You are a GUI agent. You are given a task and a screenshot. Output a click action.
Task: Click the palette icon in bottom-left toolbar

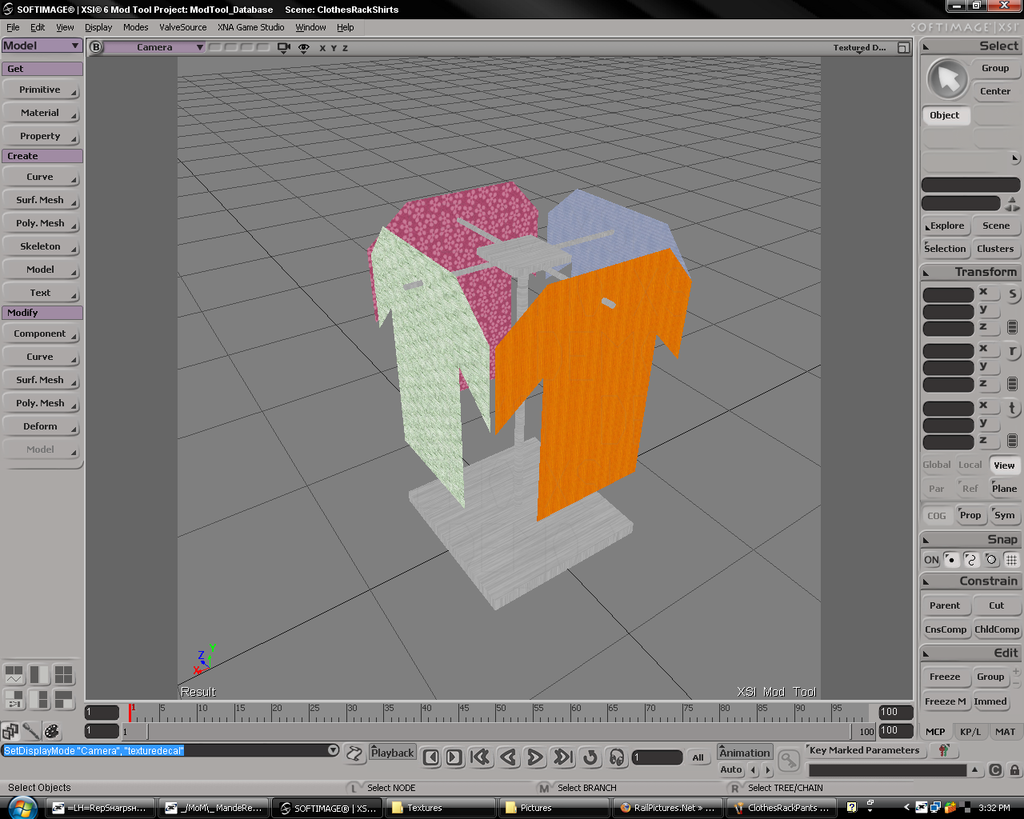pos(52,731)
